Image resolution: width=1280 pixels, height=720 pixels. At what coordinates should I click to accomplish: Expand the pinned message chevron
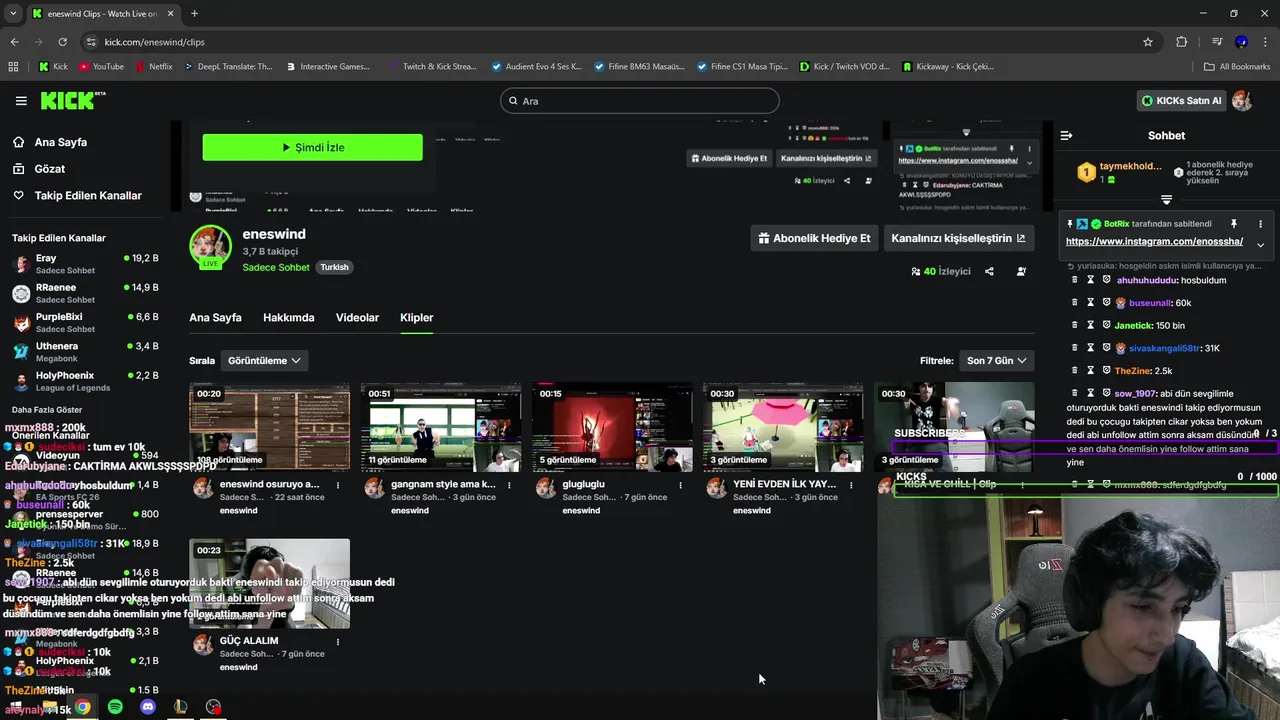(1260, 244)
